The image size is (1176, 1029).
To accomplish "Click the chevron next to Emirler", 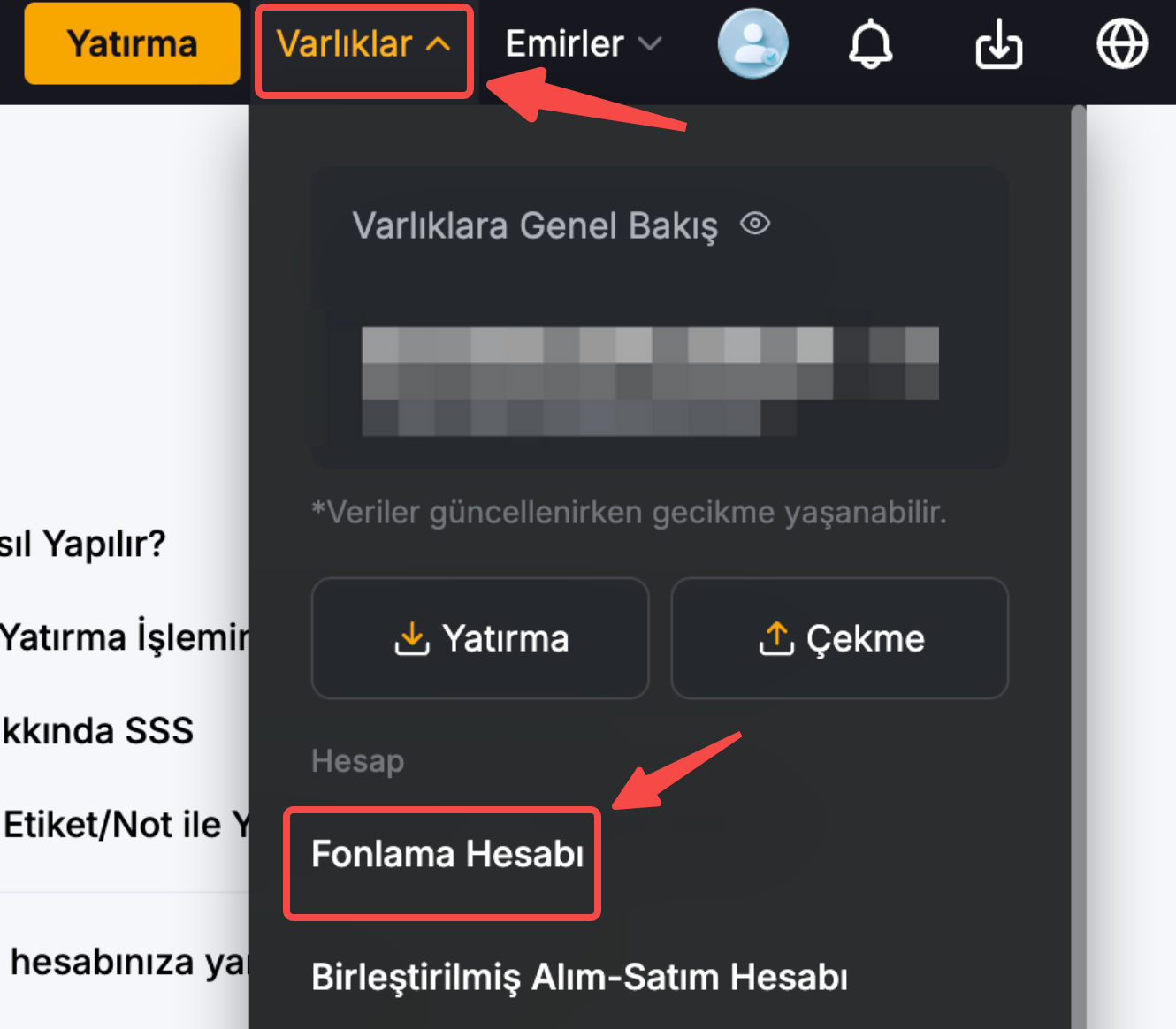I will (x=650, y=44).
